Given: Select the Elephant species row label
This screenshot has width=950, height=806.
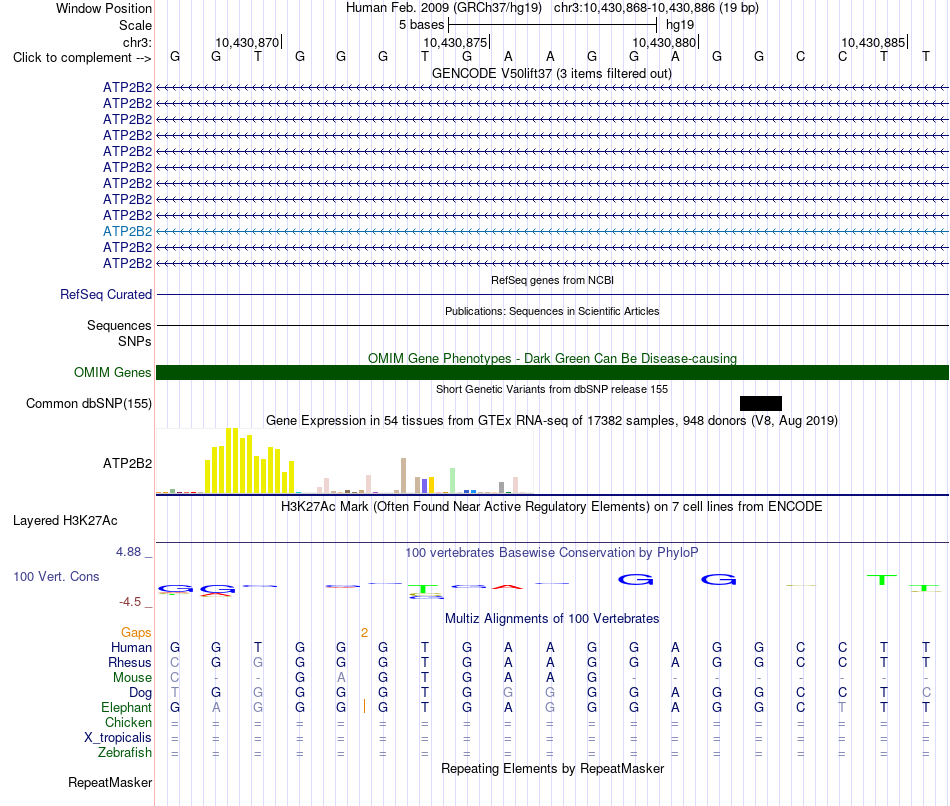Looking at the screenshot, I should (x=127, y=708).
